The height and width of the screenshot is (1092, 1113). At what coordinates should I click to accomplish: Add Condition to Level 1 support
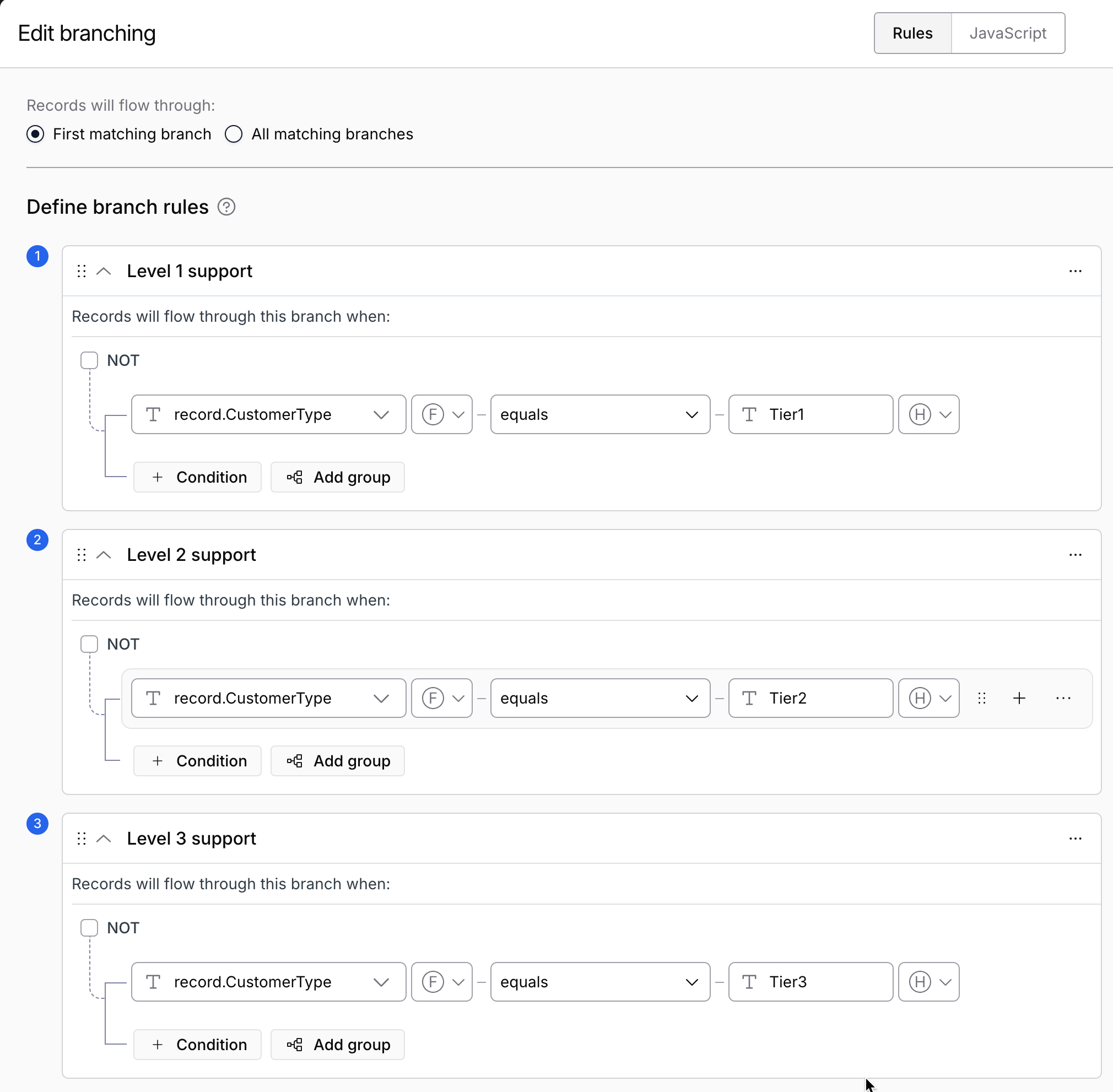pyautogui.click(x=197, y=478)
